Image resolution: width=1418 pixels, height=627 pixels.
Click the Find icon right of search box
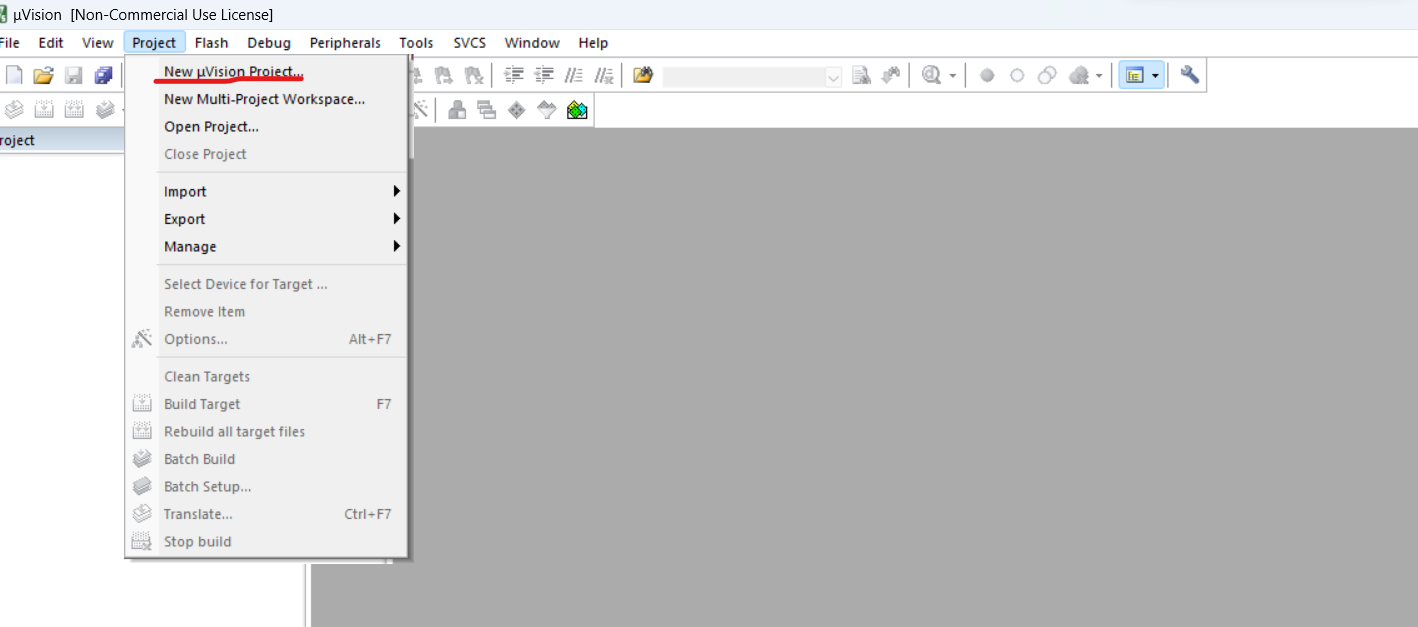[861, 75]
